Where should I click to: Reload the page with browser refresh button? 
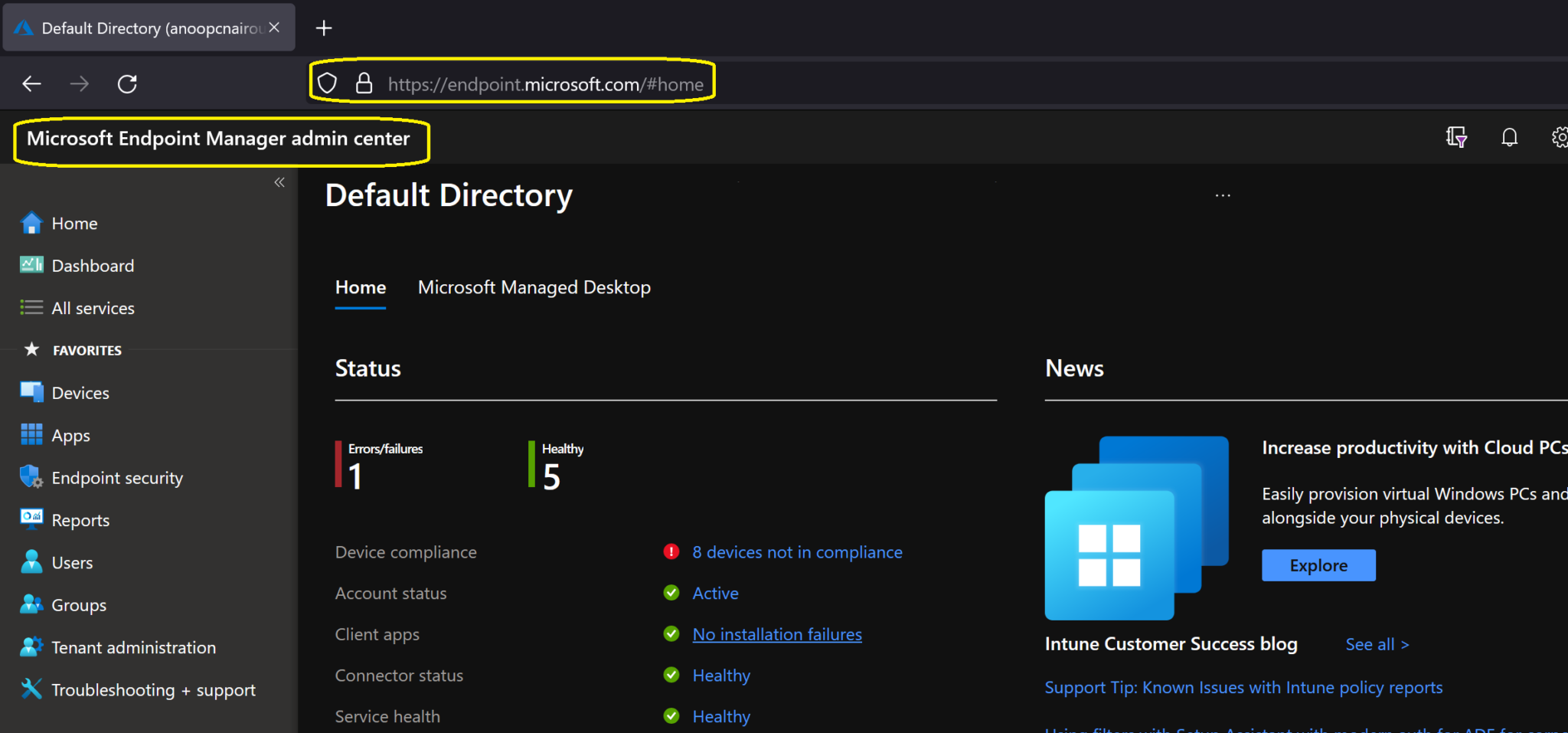coord(127,83)
